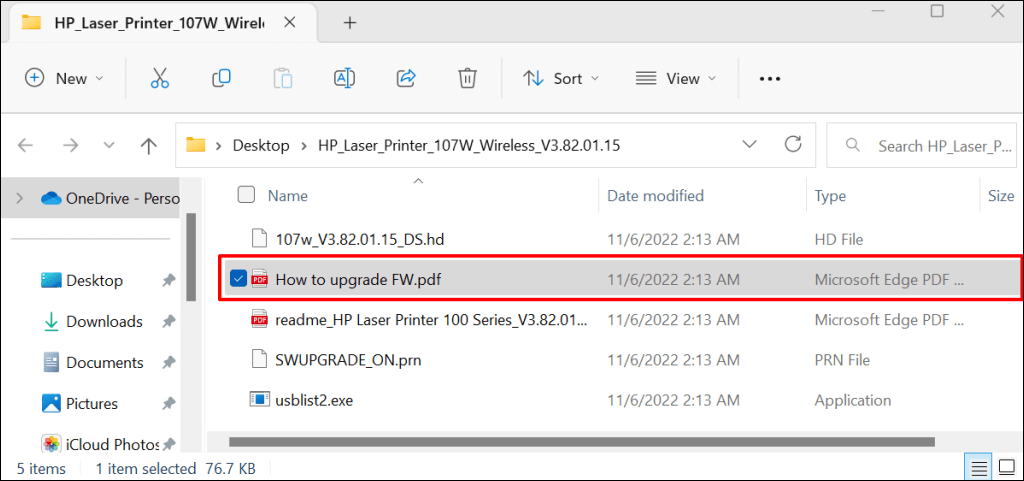Click the pin icon beside Pictures
This screenshot has height=481, width=1024.
(x=168, y=403)
